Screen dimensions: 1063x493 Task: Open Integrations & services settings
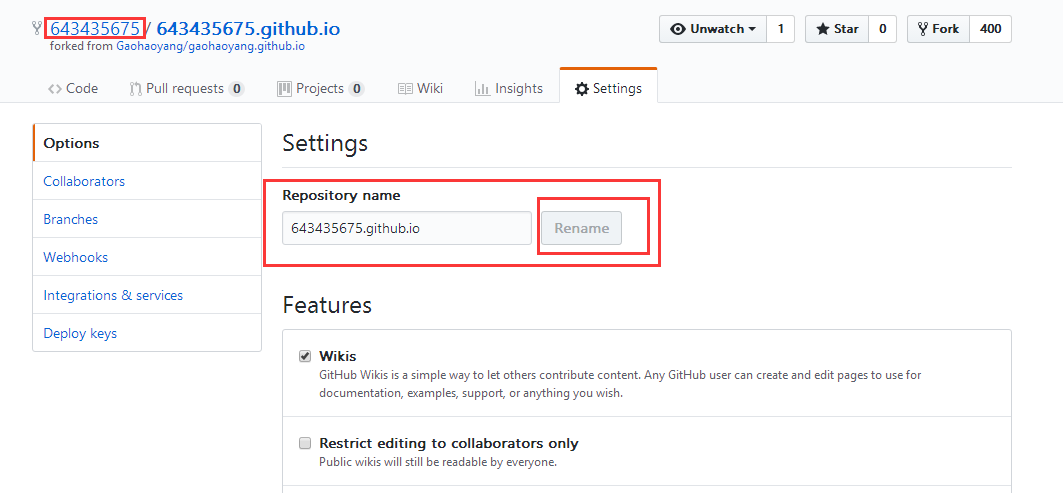pyautogui.click(x=147, y=295)
